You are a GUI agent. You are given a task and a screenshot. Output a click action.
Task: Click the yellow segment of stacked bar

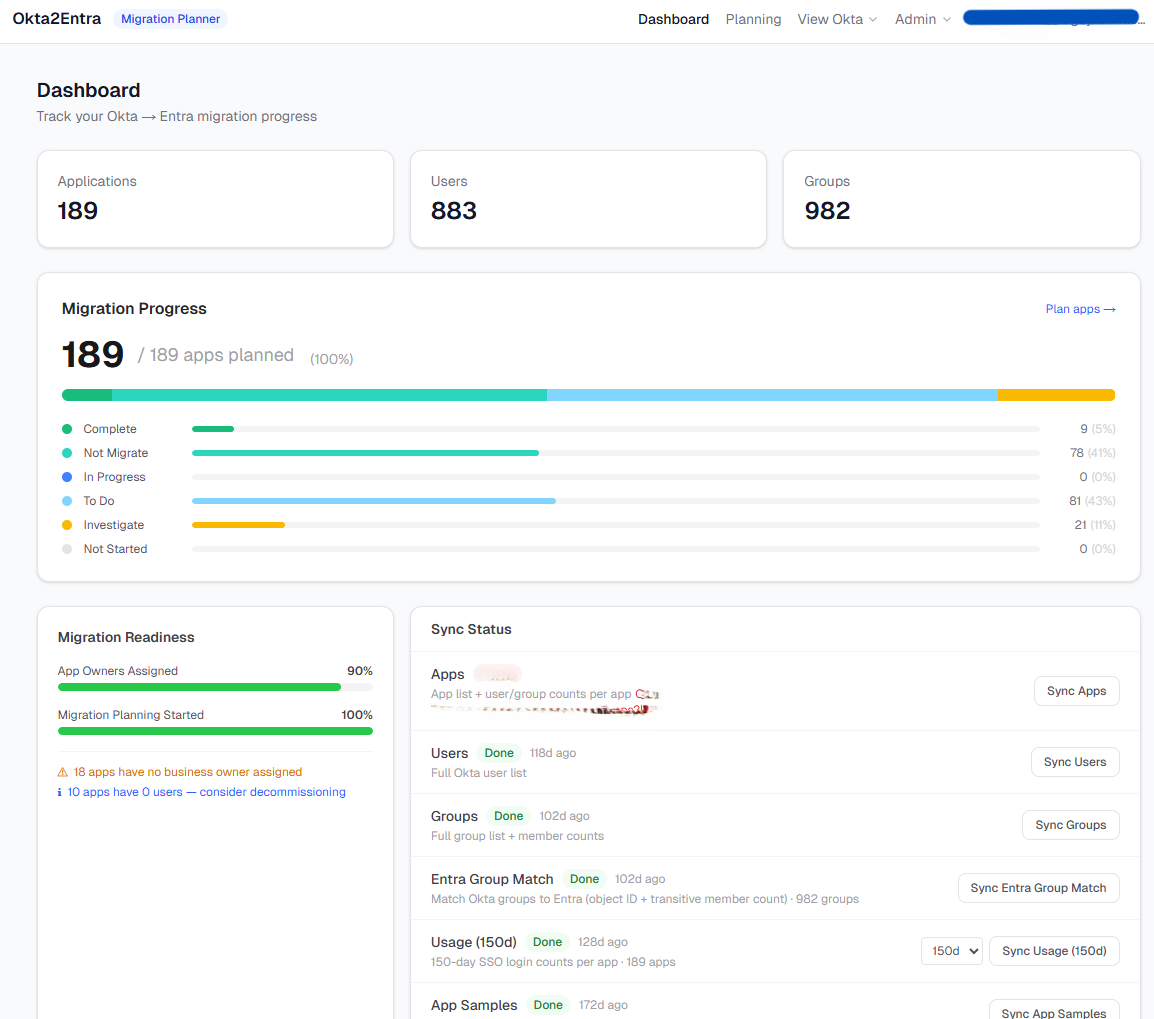[1056, 395]
